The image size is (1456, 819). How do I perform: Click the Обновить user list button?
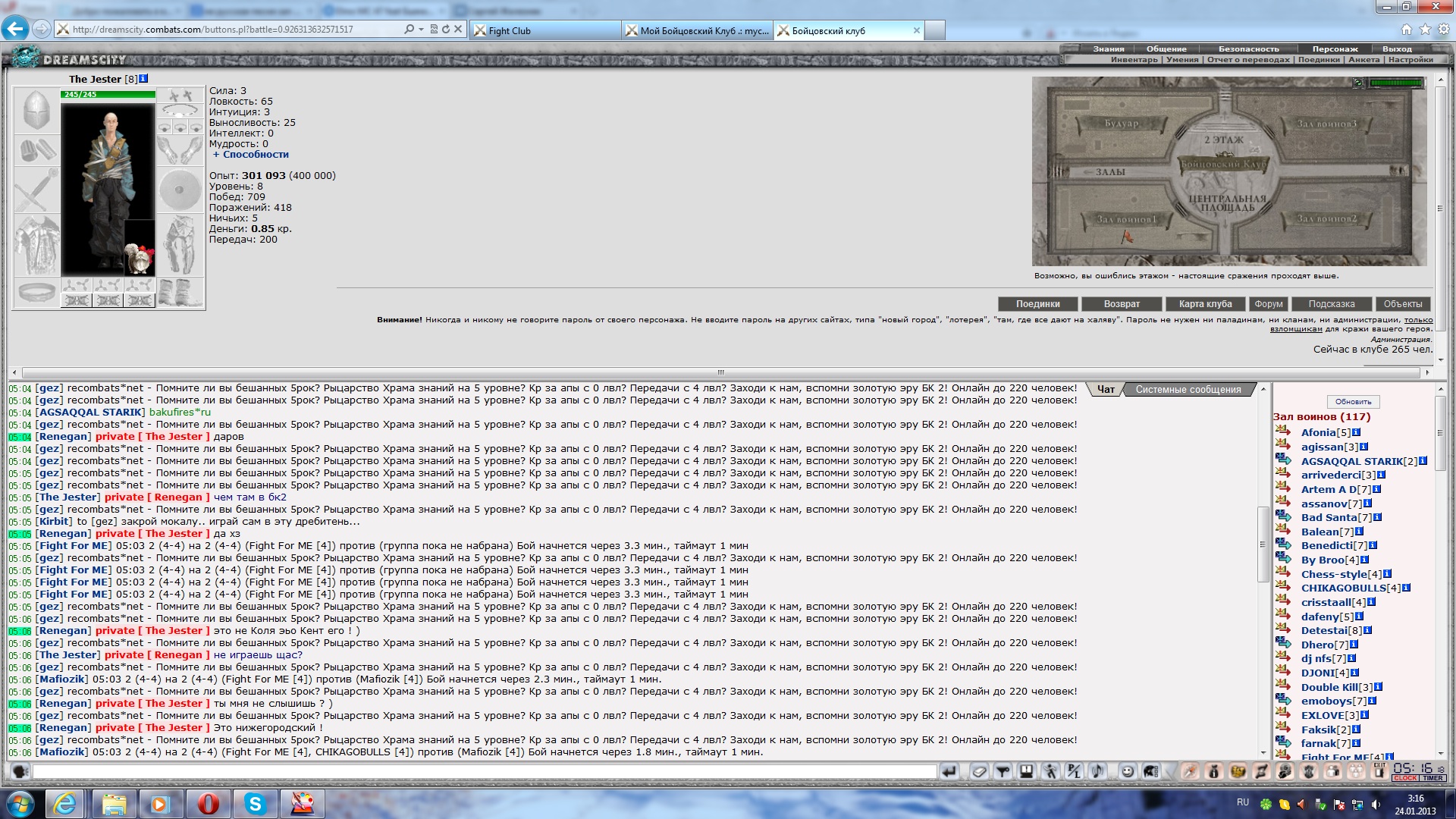[1353, 402]
